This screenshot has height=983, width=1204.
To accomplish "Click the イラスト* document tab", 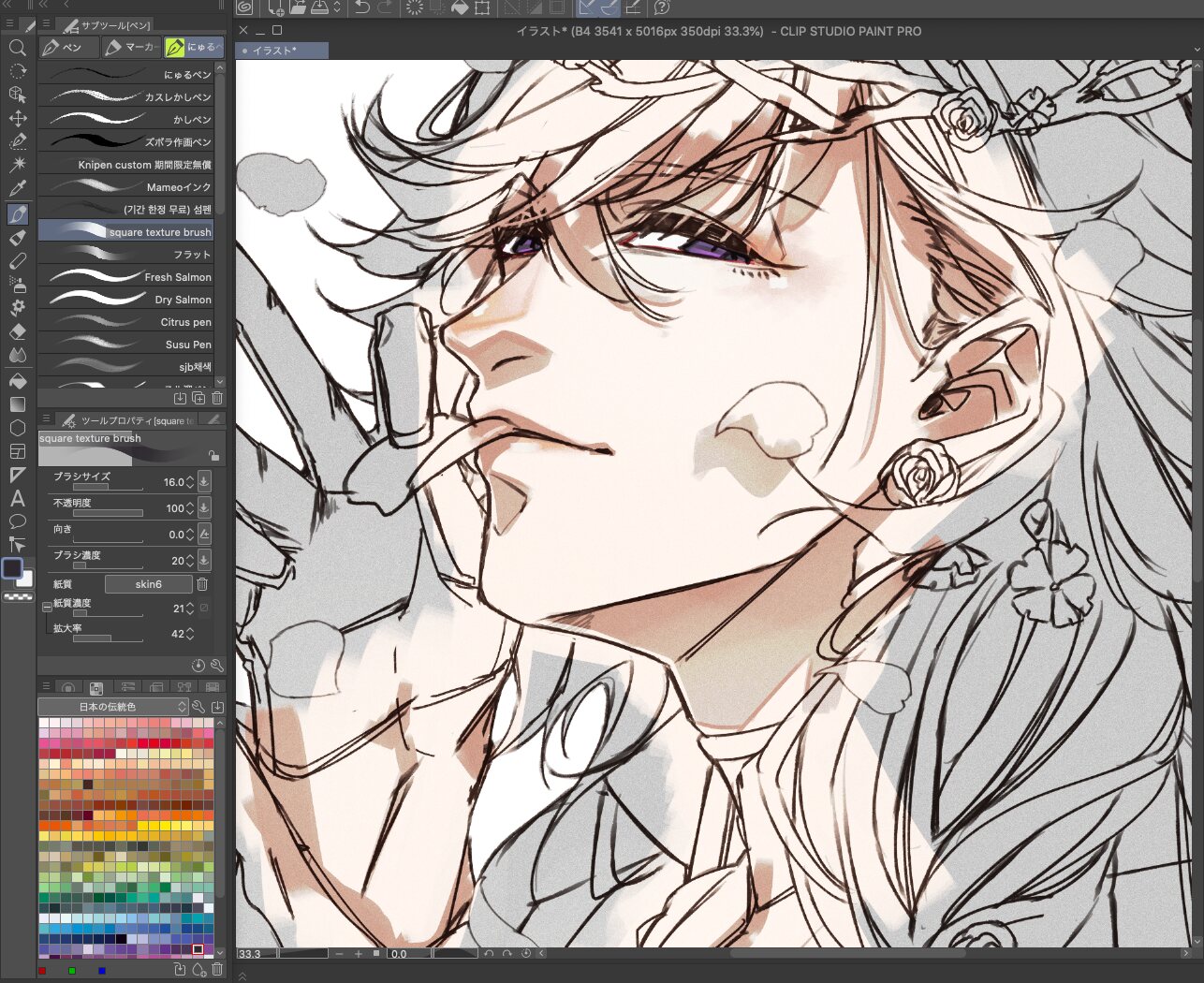I will click(281, 51).
